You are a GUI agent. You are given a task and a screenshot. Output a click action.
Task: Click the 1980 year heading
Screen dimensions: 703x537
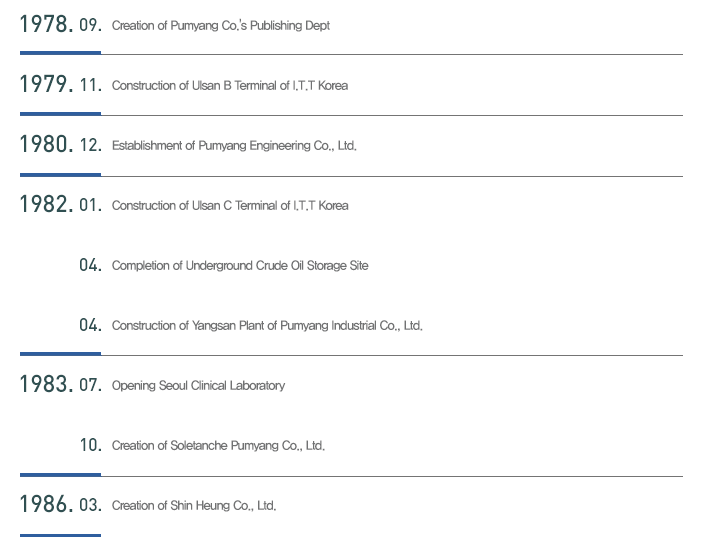[x=46, y=144]
